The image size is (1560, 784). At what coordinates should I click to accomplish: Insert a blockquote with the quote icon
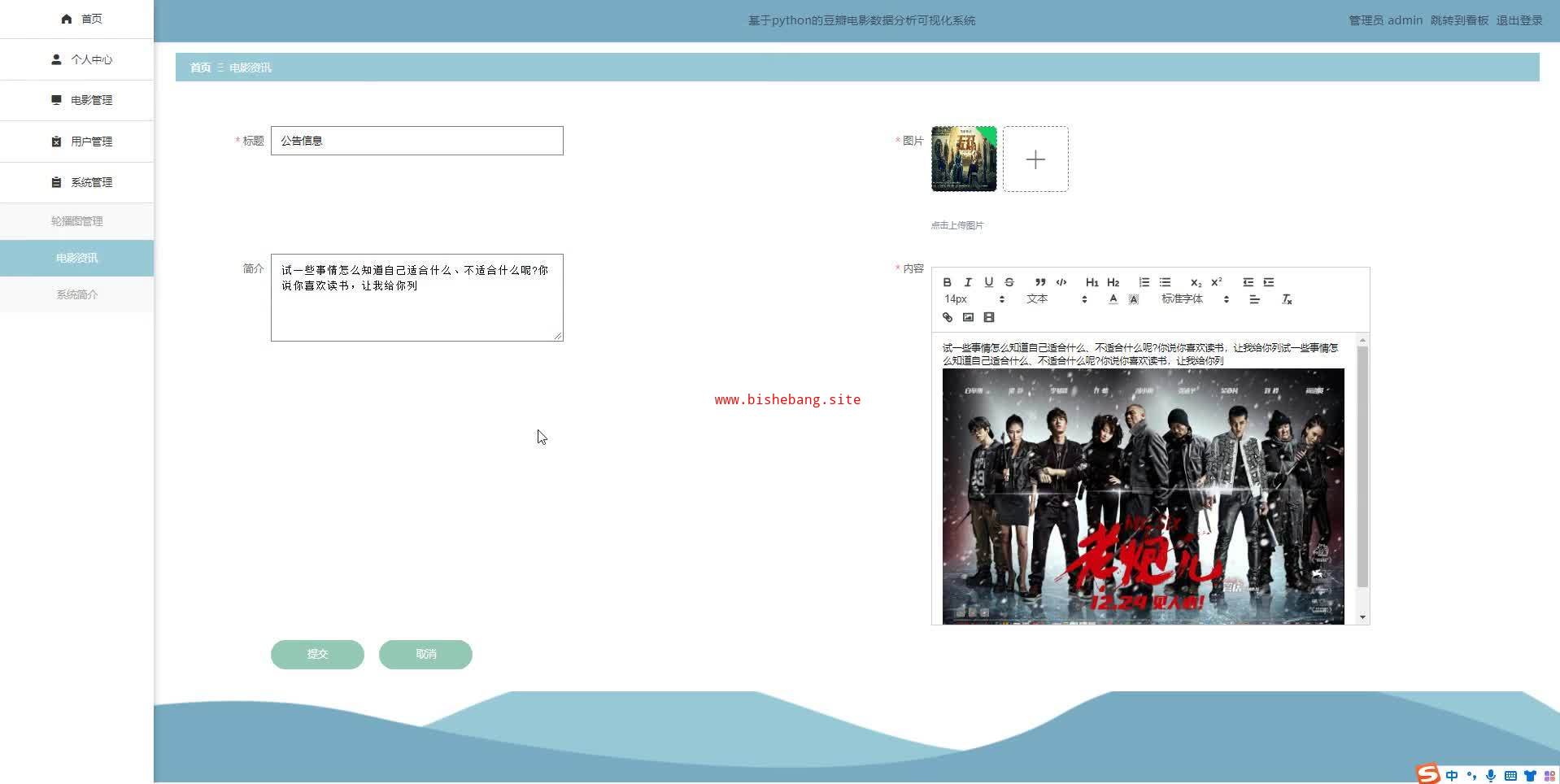click(1040, 282)
